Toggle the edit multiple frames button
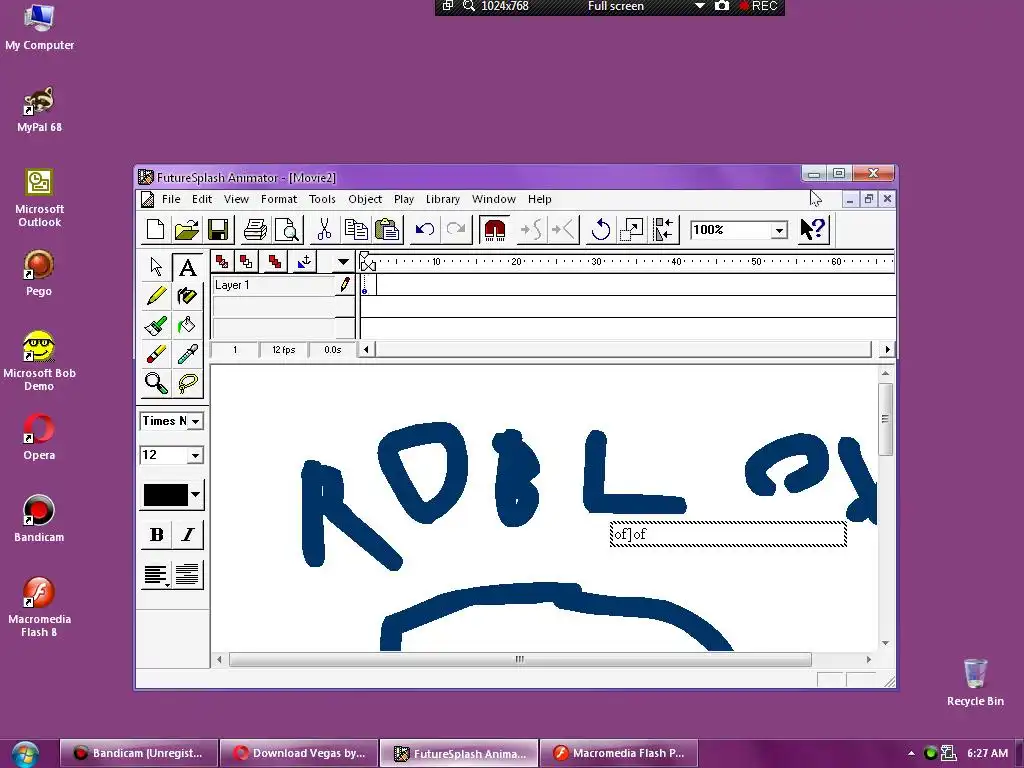Screen dimensions: 1024x768 [x=275, y=262]
